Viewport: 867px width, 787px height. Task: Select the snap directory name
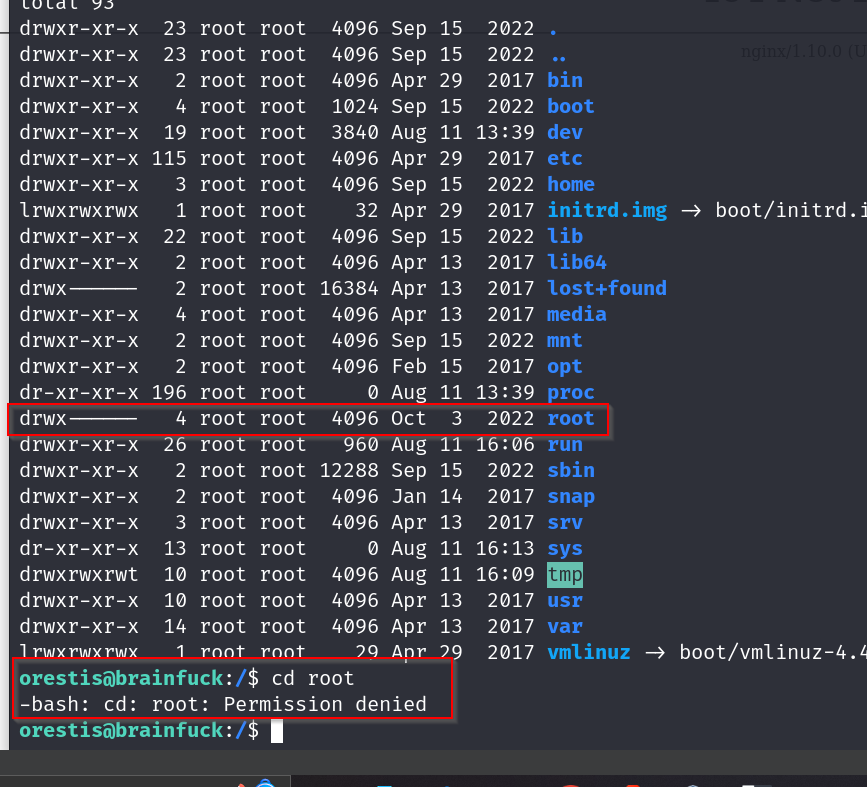point(571,496)
